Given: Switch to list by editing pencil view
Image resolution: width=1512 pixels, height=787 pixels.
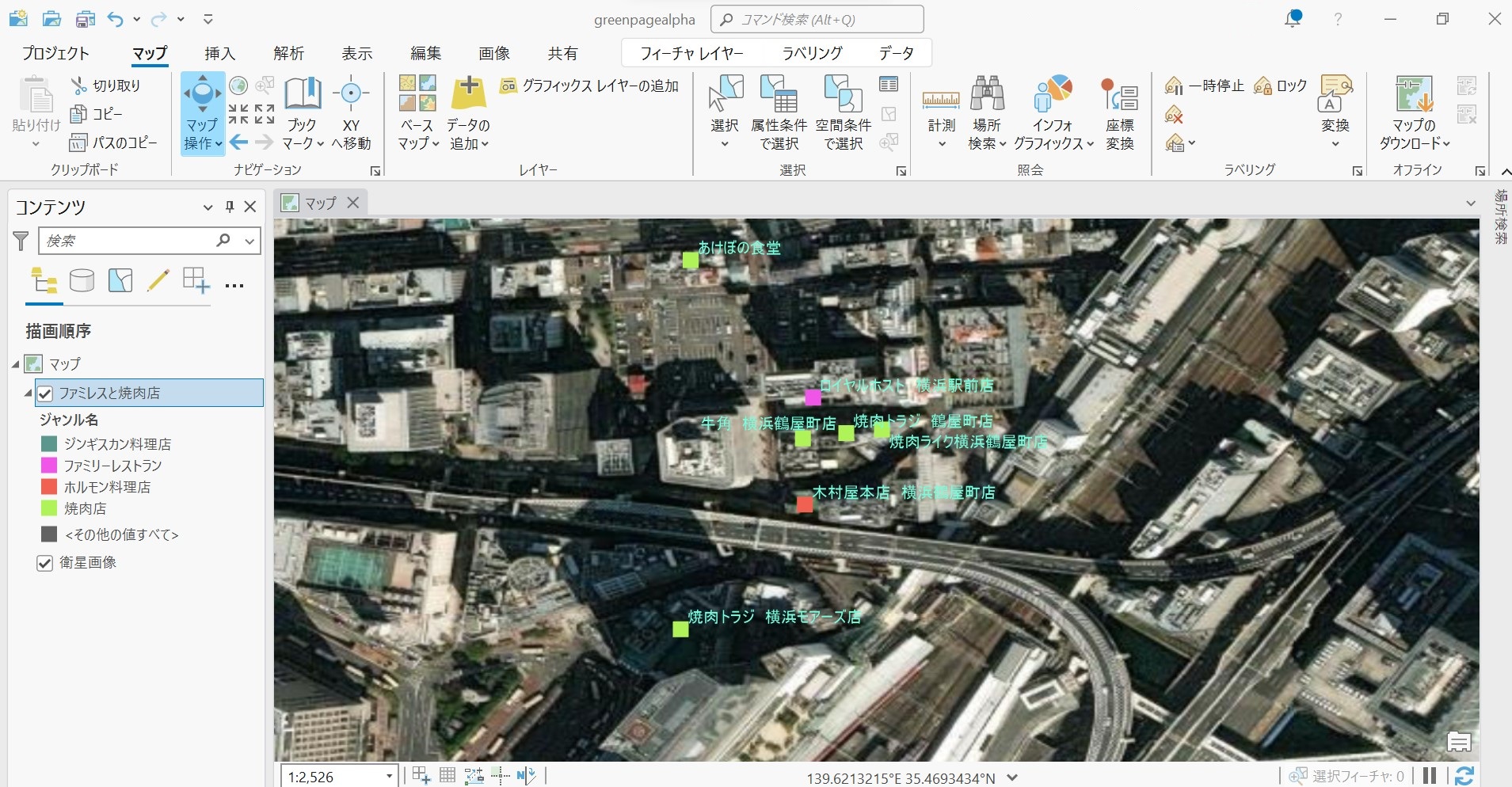Looking at the screenshot, I should click(158, 280).
